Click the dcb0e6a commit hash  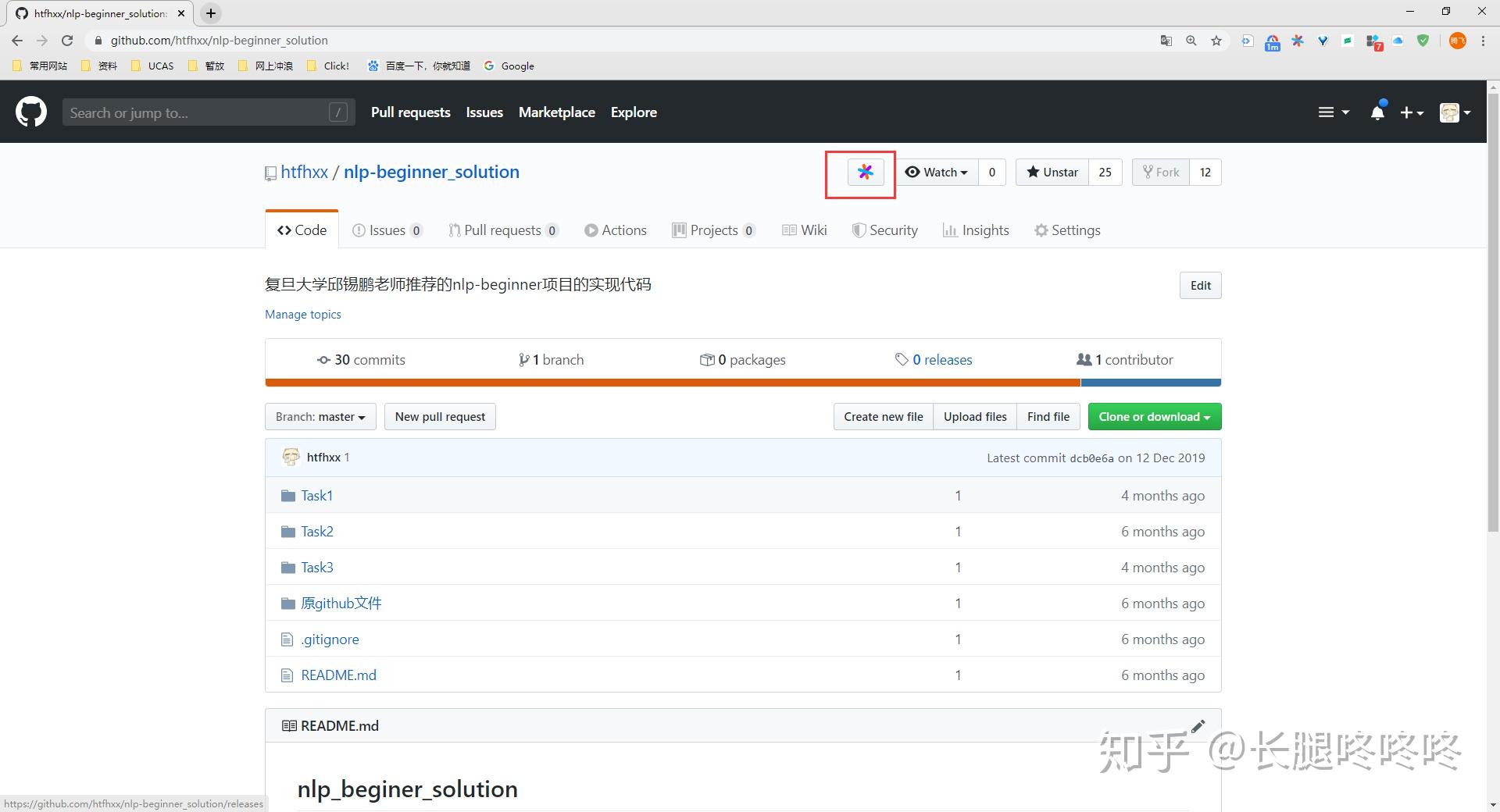pos(1091,458)
